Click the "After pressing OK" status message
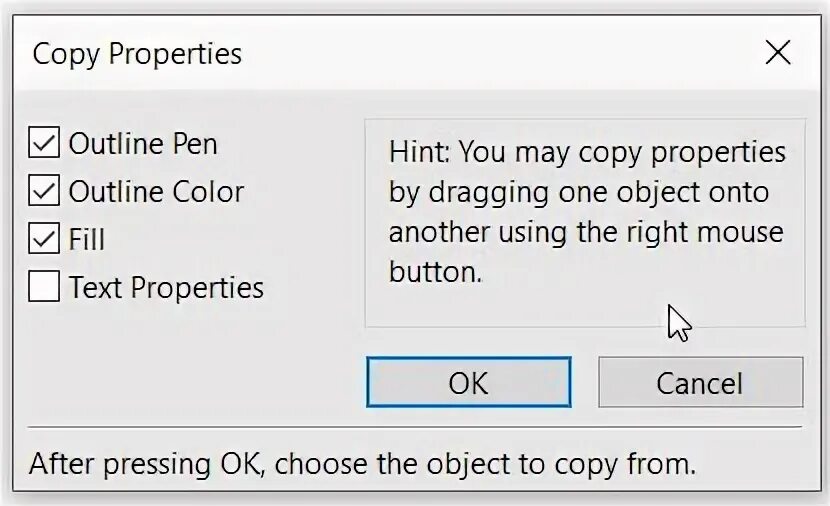Viewport: 830px width, 506px height. [x=362, y=464]
